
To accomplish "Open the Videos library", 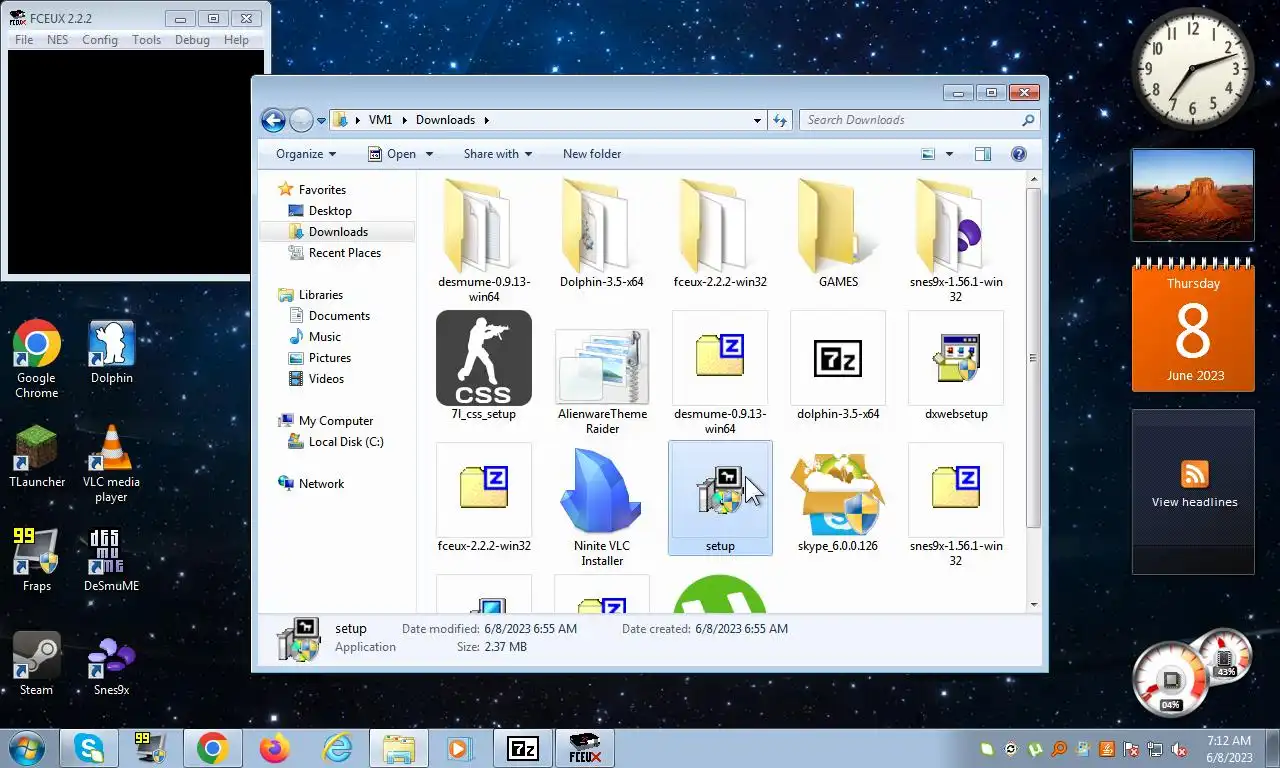I will [326, 379].
